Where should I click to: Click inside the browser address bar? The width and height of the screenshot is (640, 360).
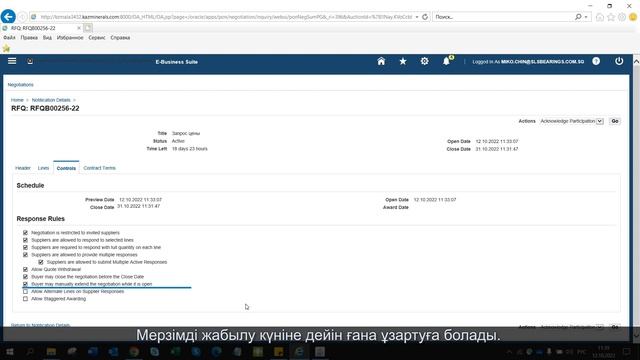[227, 17]
